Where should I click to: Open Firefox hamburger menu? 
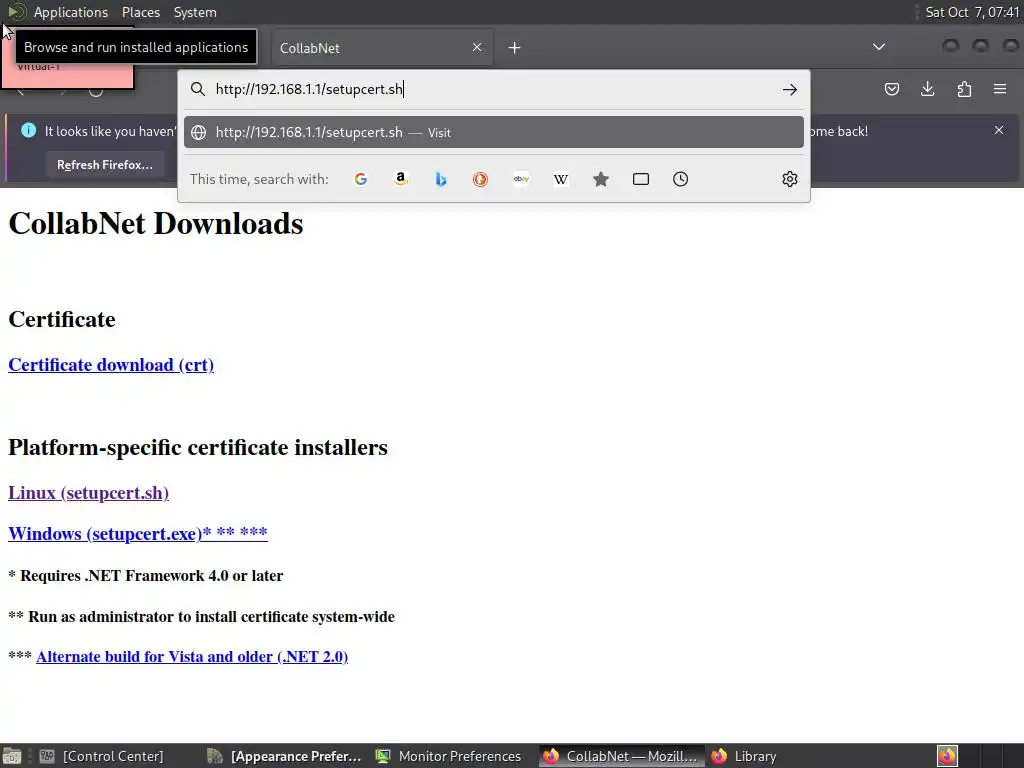1000,89
